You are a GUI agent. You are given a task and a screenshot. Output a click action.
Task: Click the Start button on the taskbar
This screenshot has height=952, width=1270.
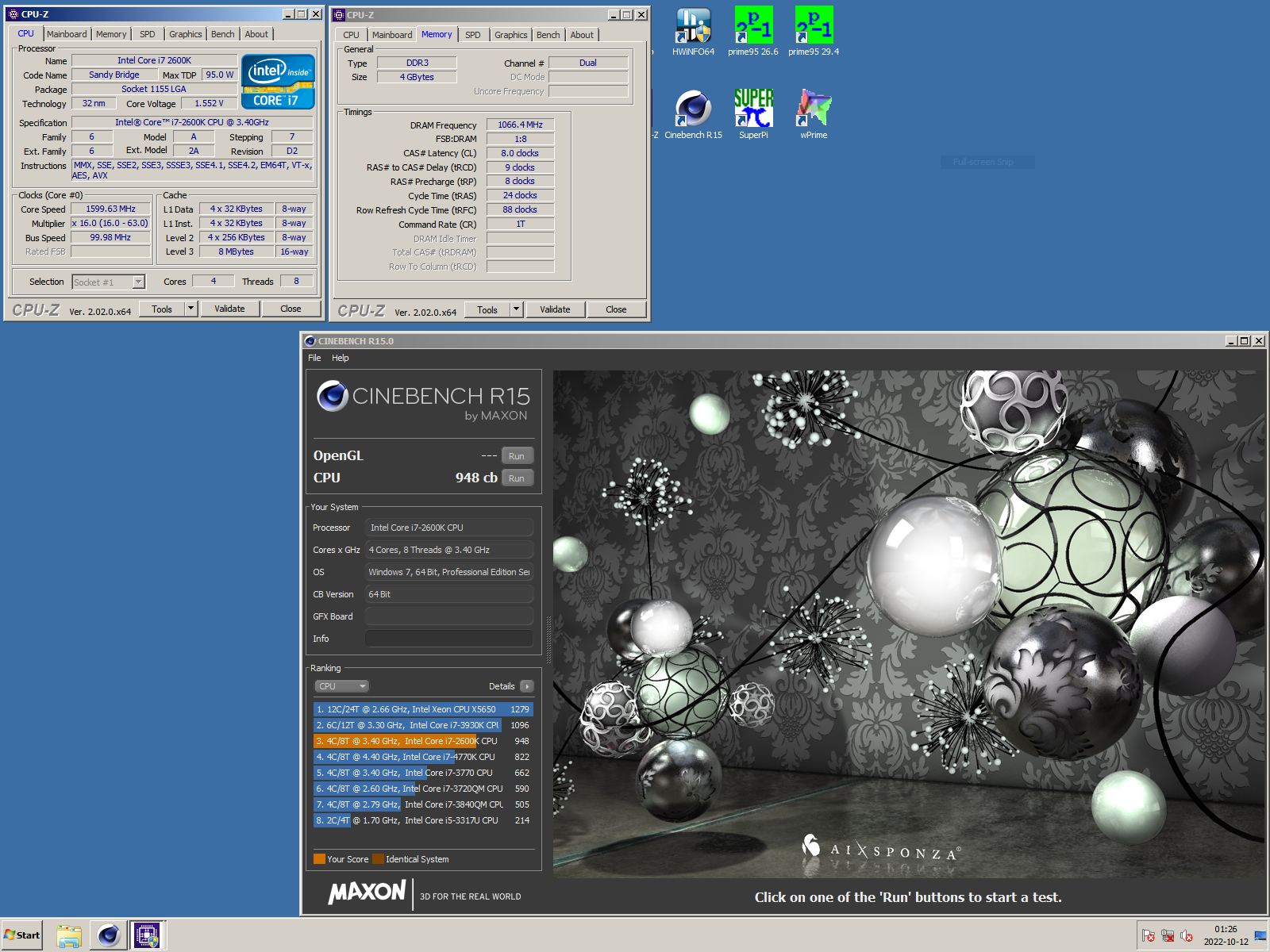21,935
